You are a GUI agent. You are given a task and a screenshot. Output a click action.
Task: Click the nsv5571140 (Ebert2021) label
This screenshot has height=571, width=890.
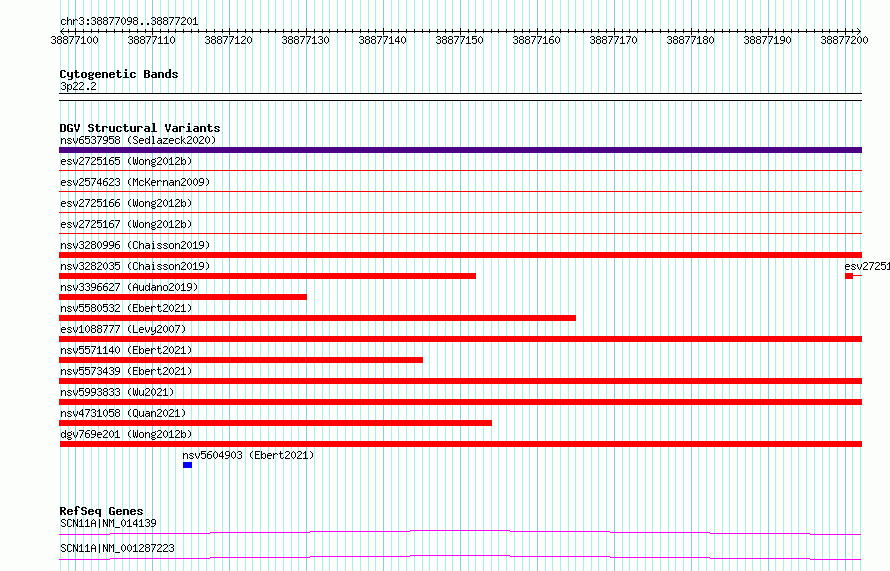point(126,350)
